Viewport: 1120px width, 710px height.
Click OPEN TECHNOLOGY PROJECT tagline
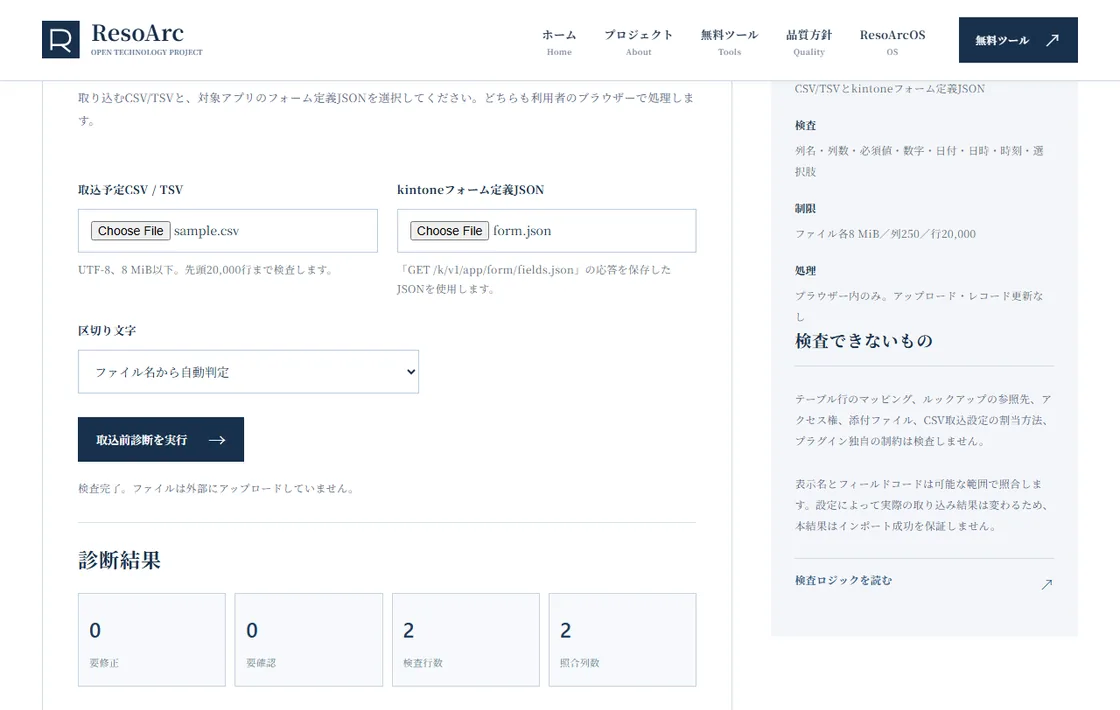click(146, 52)
